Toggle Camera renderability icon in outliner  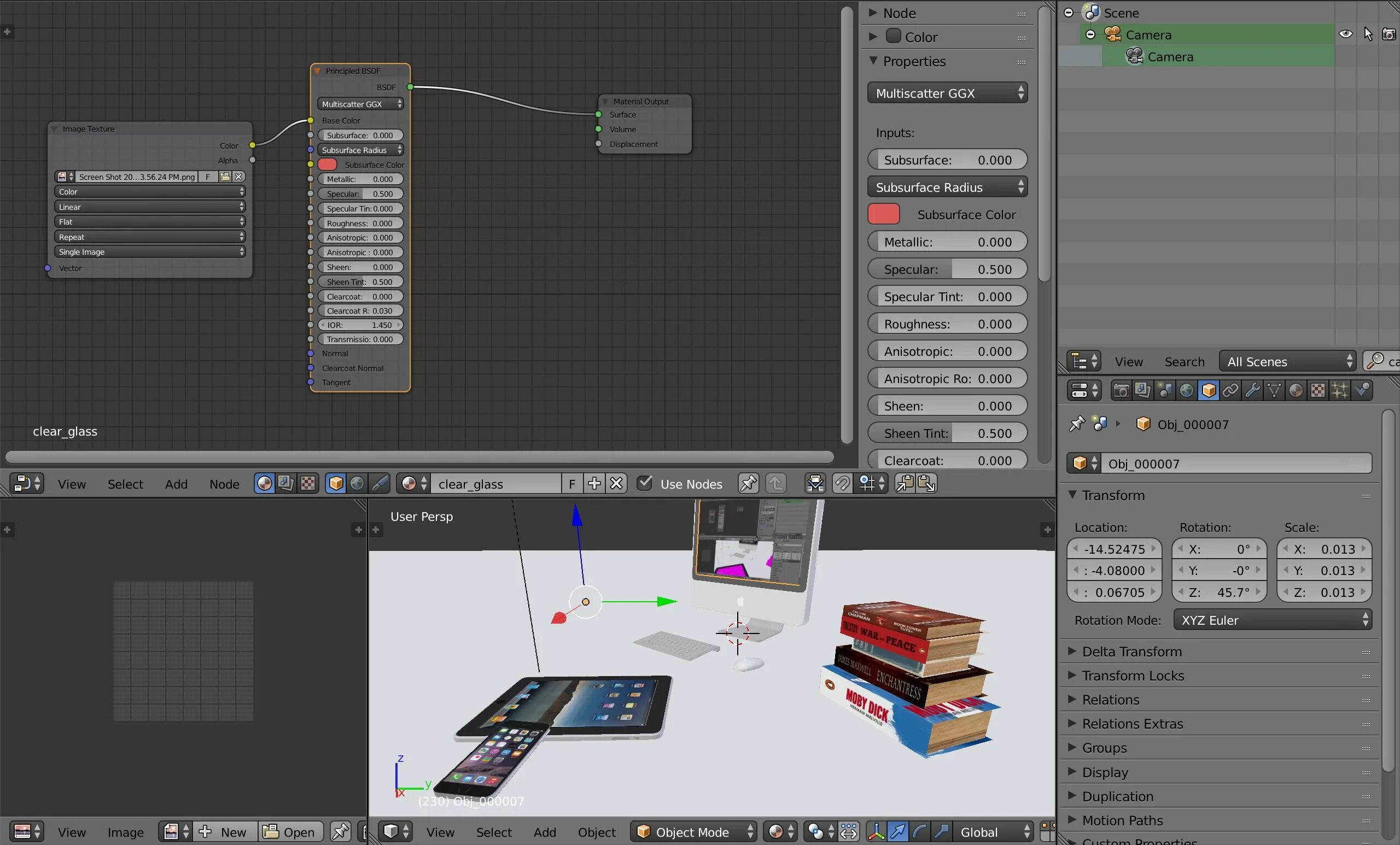[1388, 34]
